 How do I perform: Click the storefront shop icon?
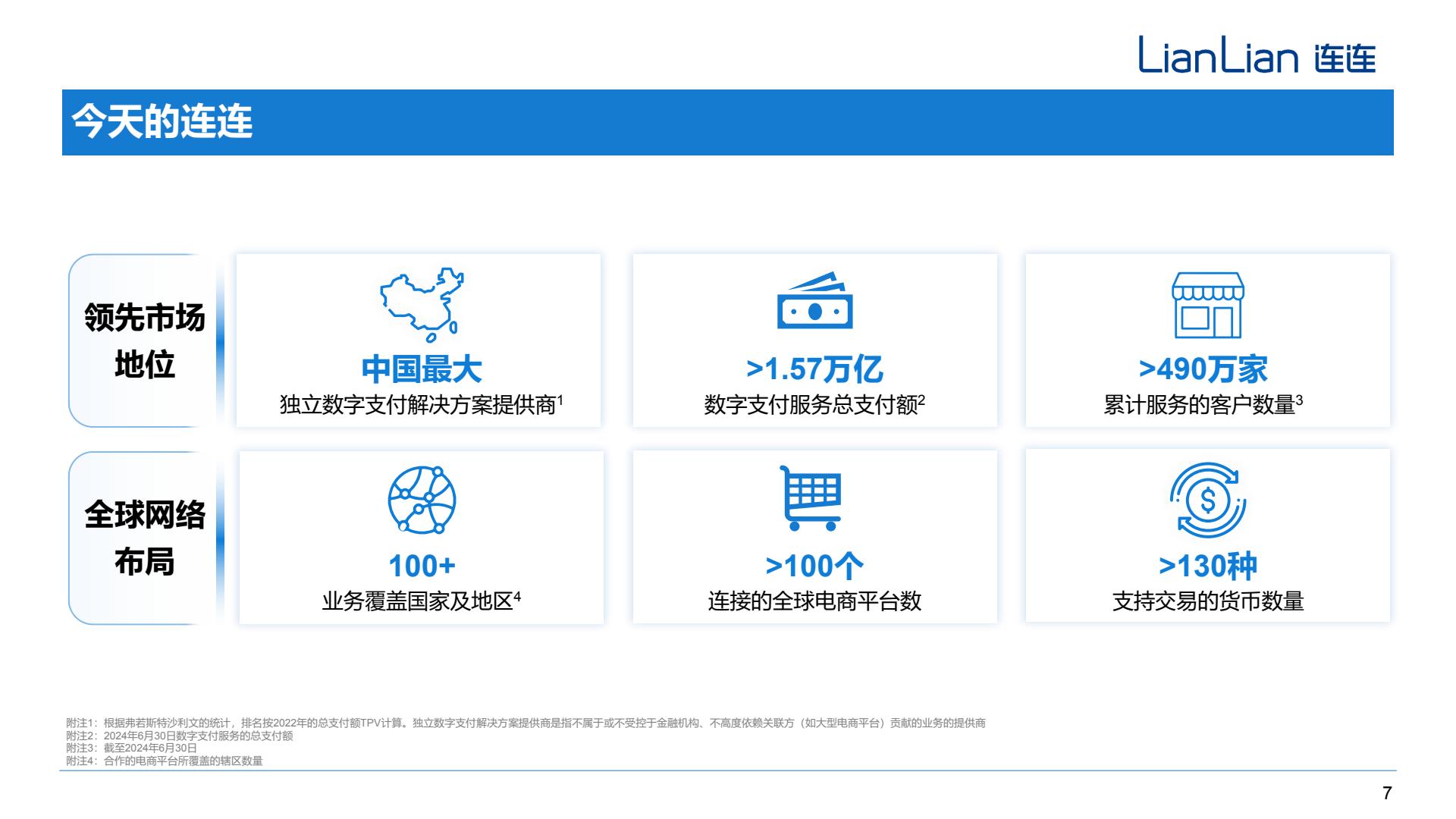click(1208, 305)
